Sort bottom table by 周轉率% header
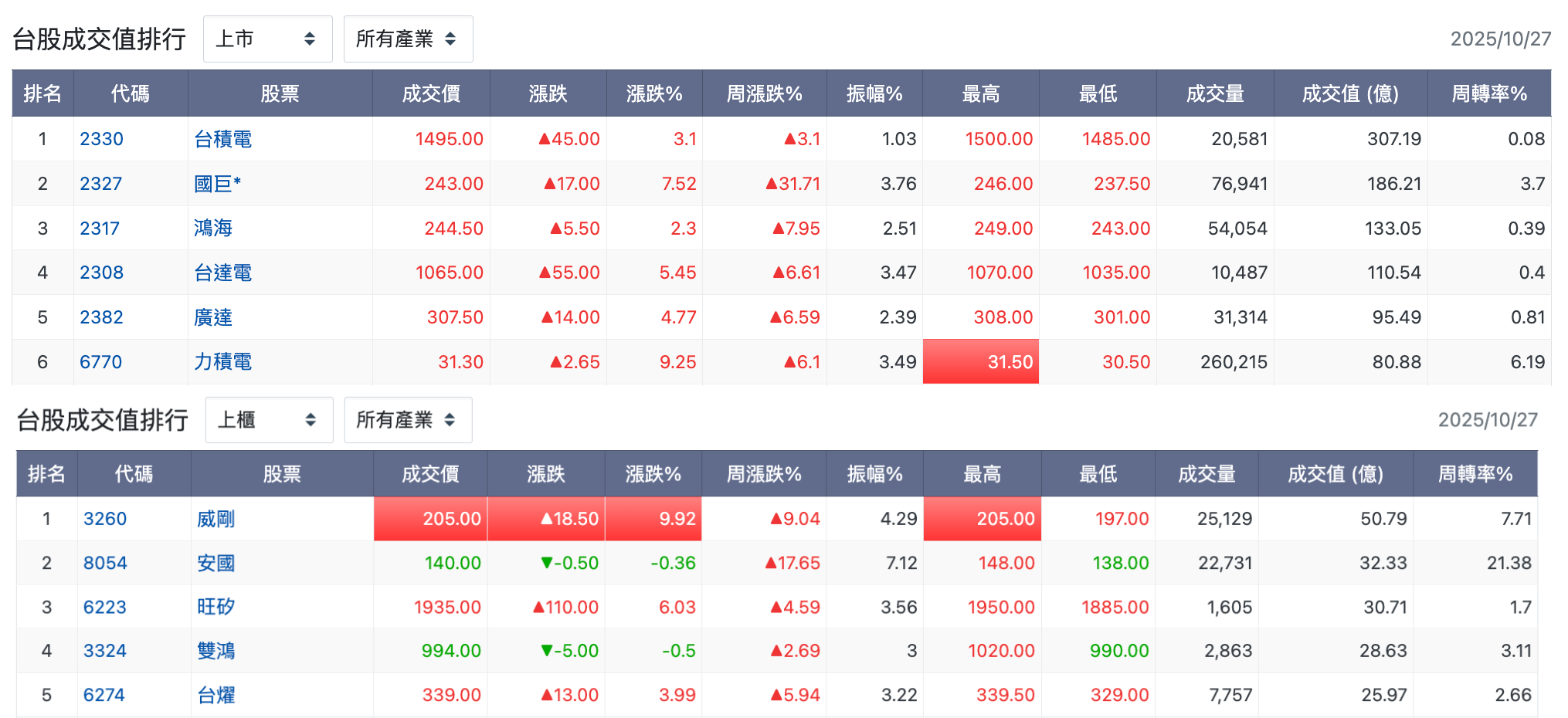 pyautogui.click(x=1475, y=474)
